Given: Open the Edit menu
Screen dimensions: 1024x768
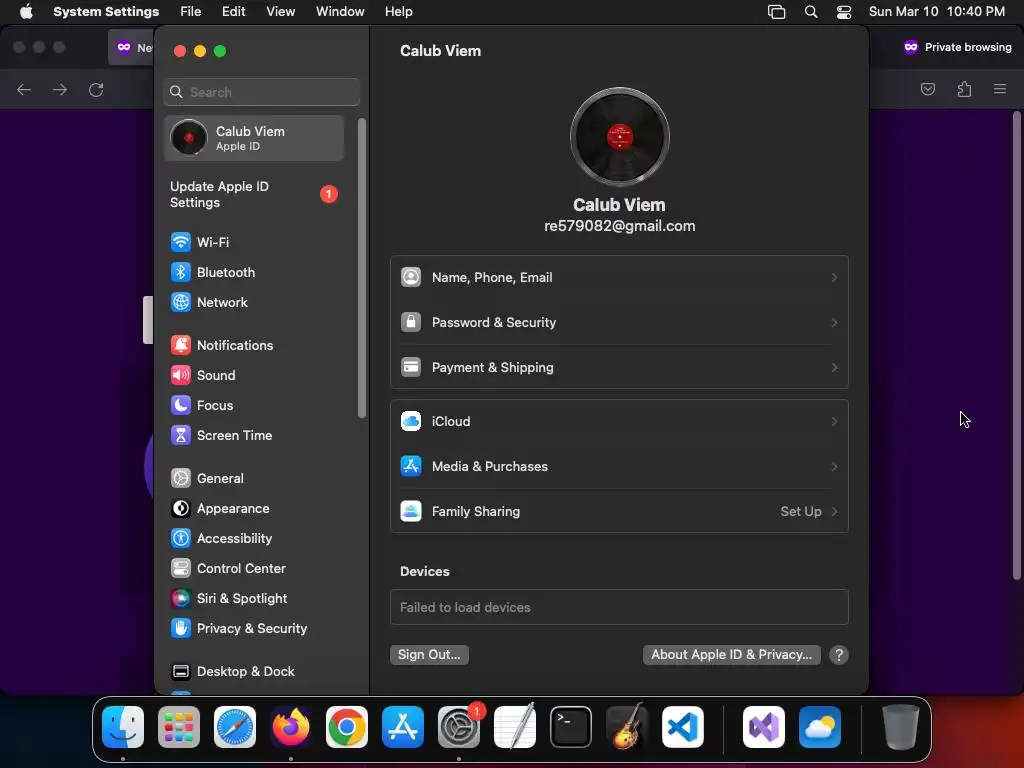Looking at the screenshot, I should (233, 12).
